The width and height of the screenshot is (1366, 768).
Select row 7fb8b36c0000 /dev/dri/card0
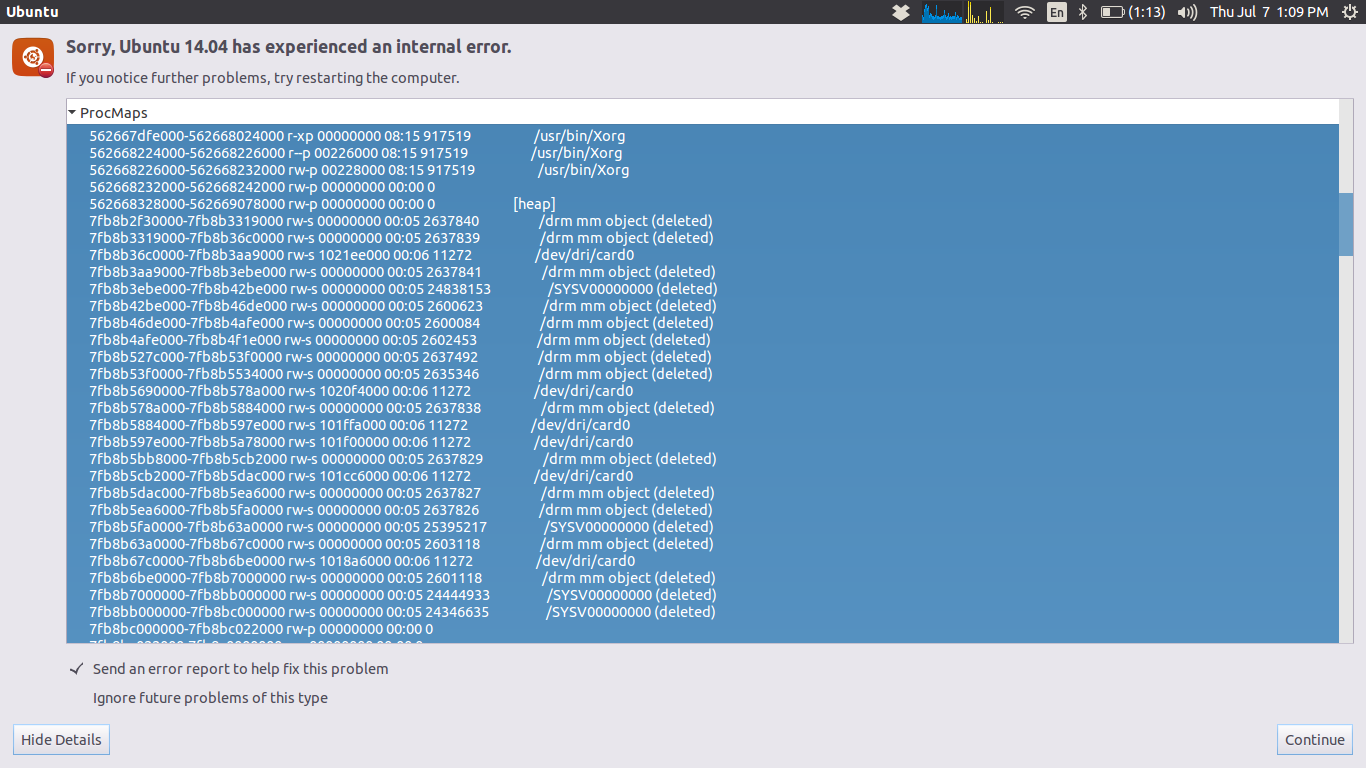tap(702, 255)
